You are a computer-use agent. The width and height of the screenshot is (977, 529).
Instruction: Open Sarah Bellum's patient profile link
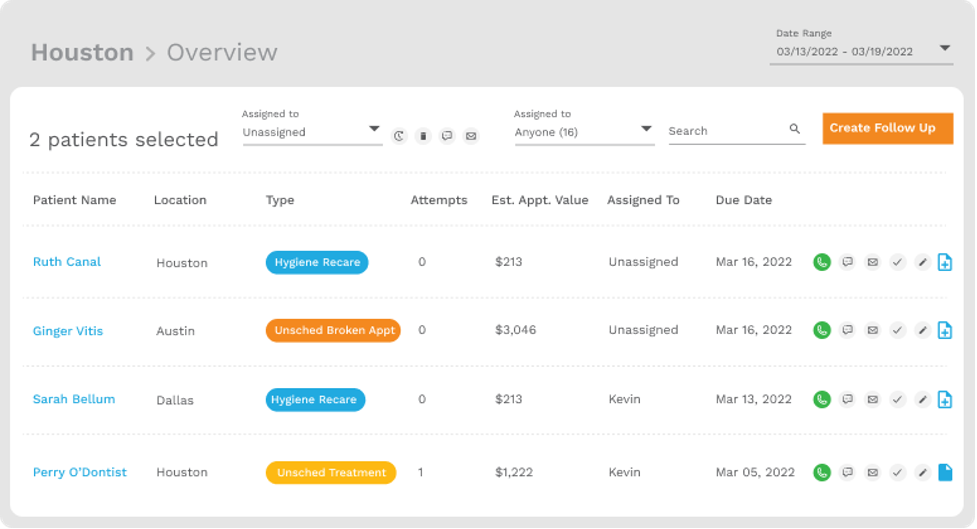74,399
